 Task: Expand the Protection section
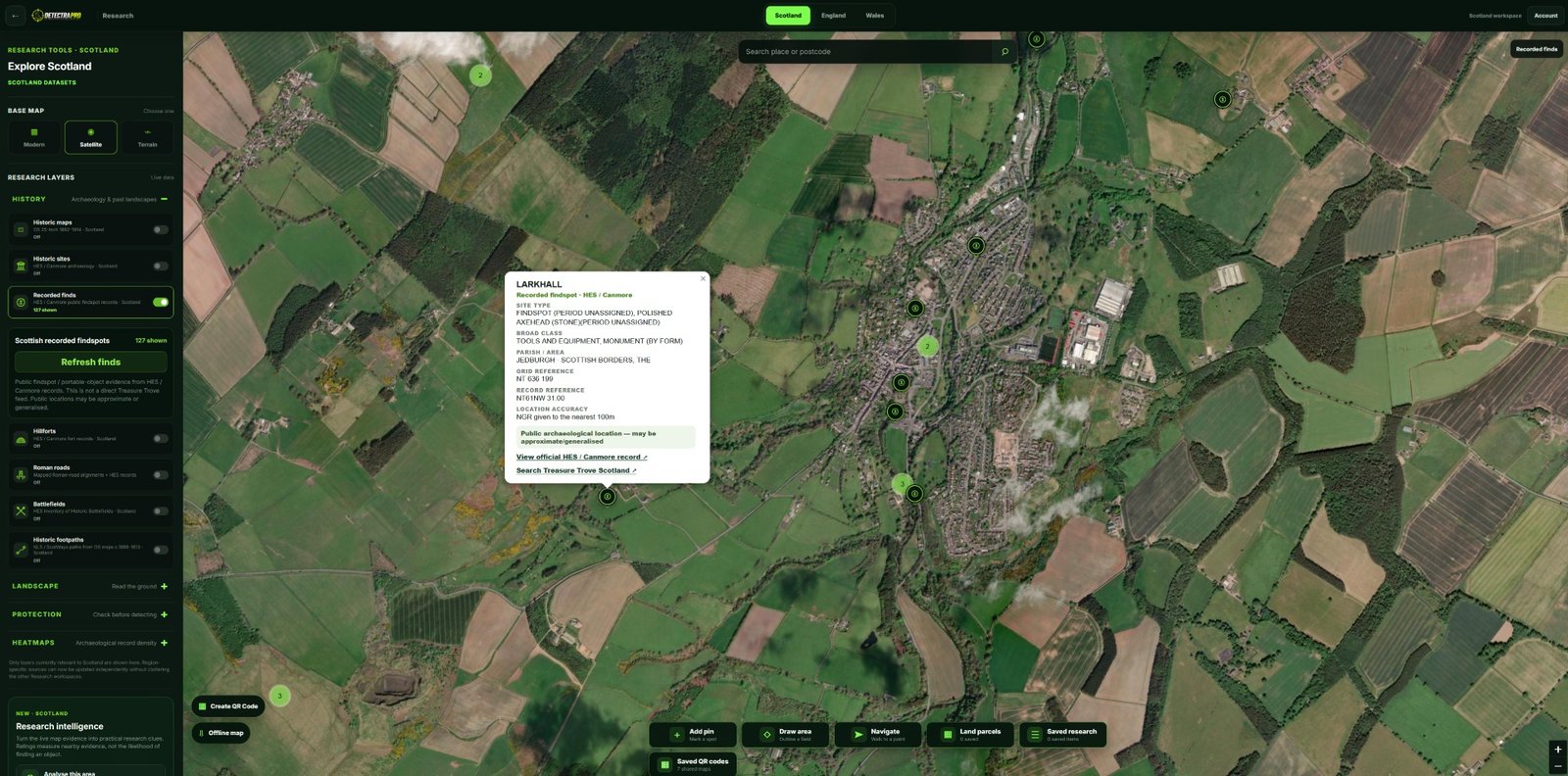[x=164, y=615]
